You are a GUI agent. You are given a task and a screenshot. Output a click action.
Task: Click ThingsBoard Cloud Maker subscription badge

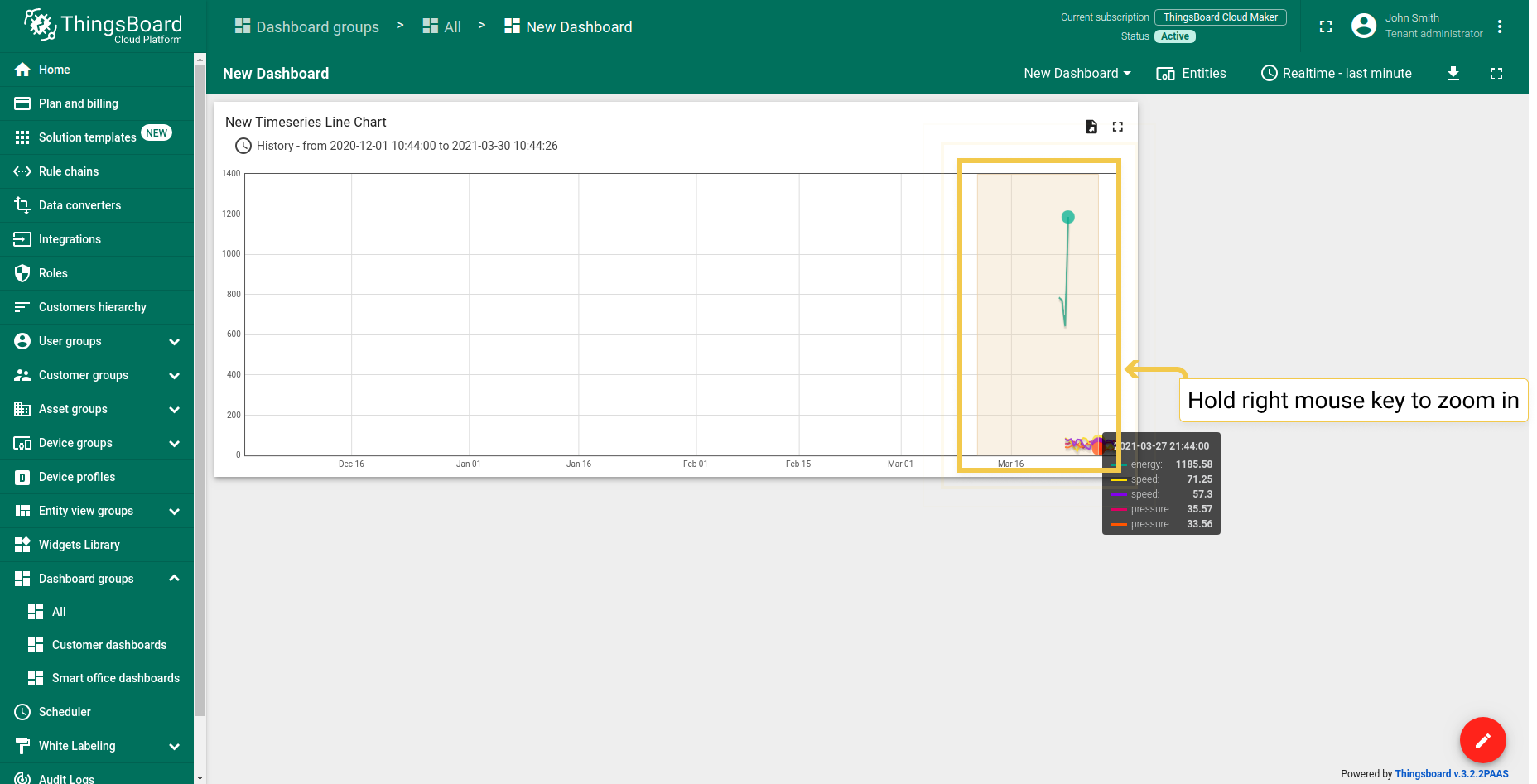(x=1221, y=17)
